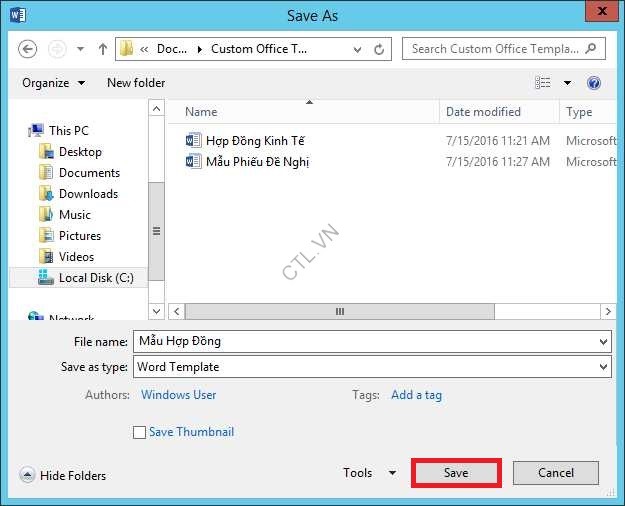Select Local Disk (C:) in navigation pane
Screen dimensions: 625x506
pyautogui.click(x=96, y=278)
